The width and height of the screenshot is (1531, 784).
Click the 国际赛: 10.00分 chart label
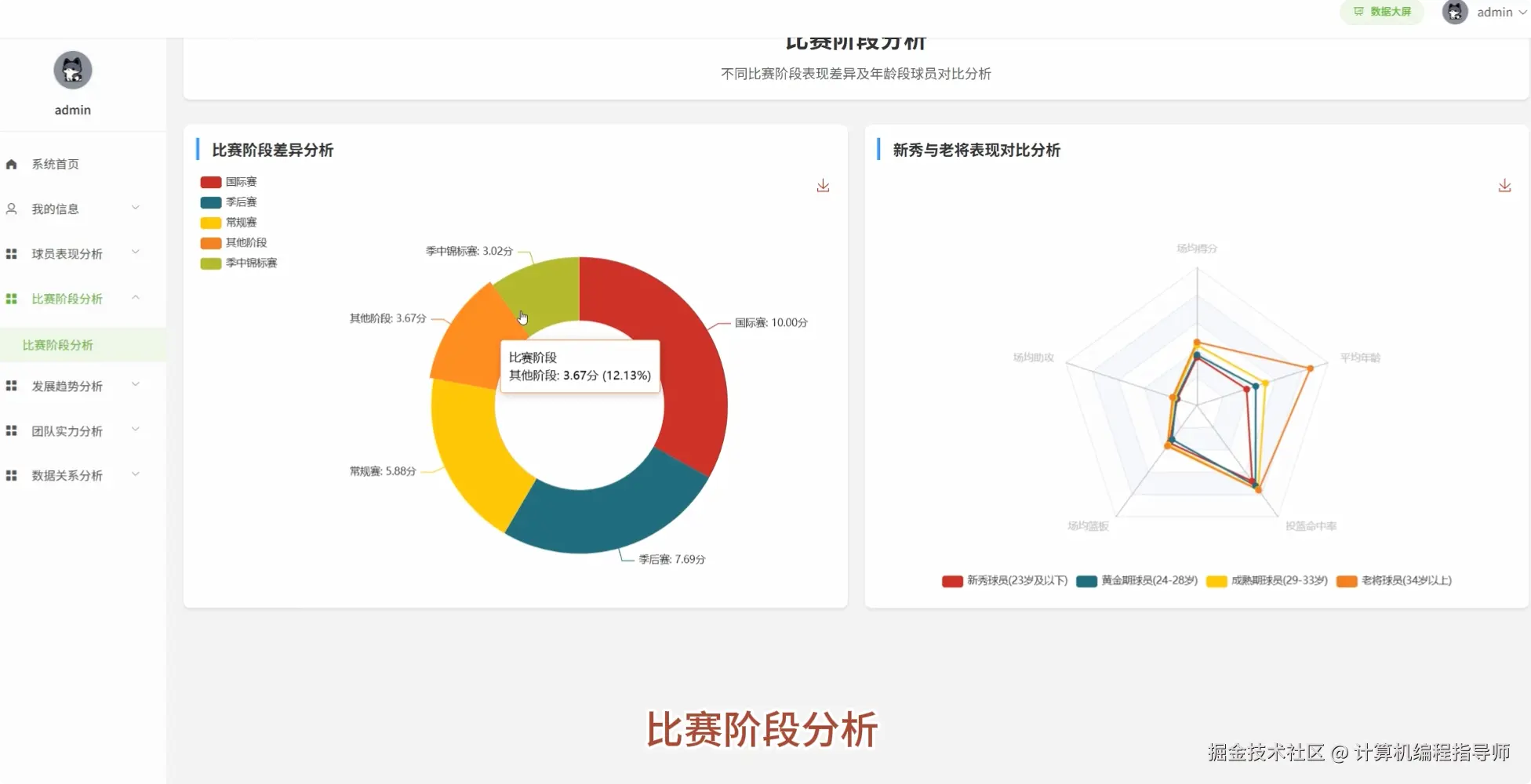click(x=771, y=323)
